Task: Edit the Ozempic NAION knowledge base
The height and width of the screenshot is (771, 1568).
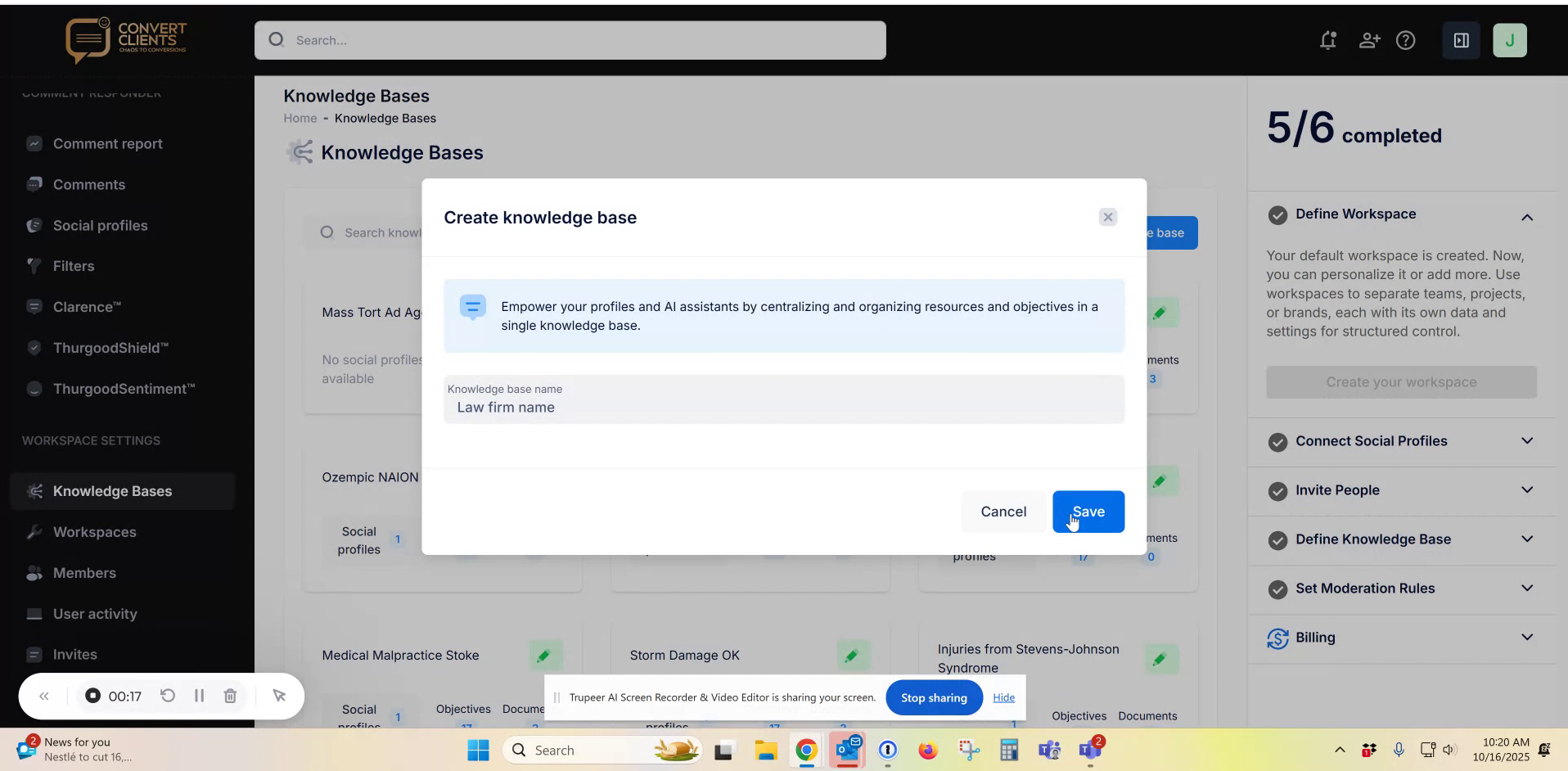Action: tap(1162, 481)
